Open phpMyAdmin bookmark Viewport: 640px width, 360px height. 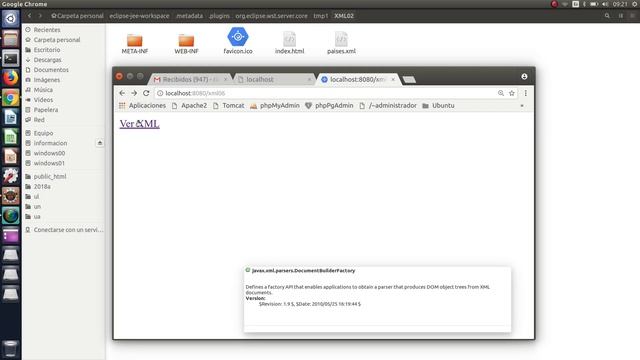pyautogui.click(x=275, y=106)
